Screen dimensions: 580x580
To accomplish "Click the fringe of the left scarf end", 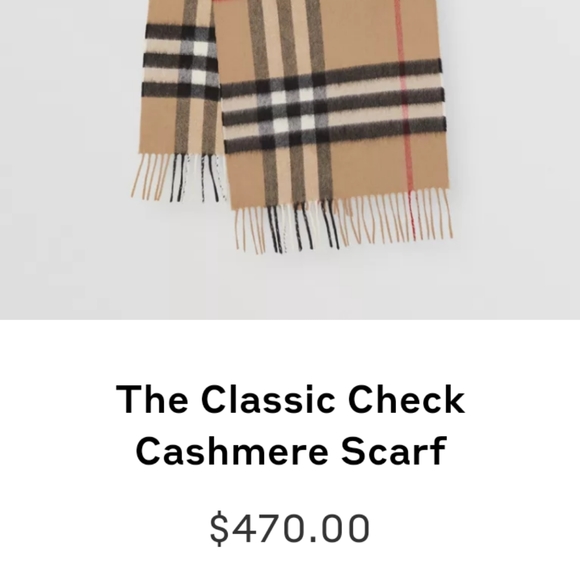I will tap(179, 178).
